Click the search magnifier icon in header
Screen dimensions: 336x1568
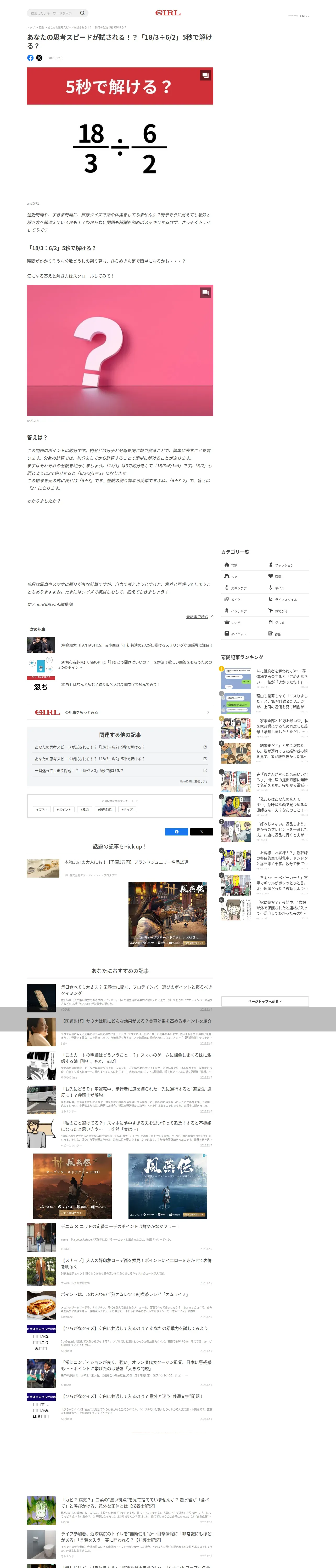coord(82,13)
